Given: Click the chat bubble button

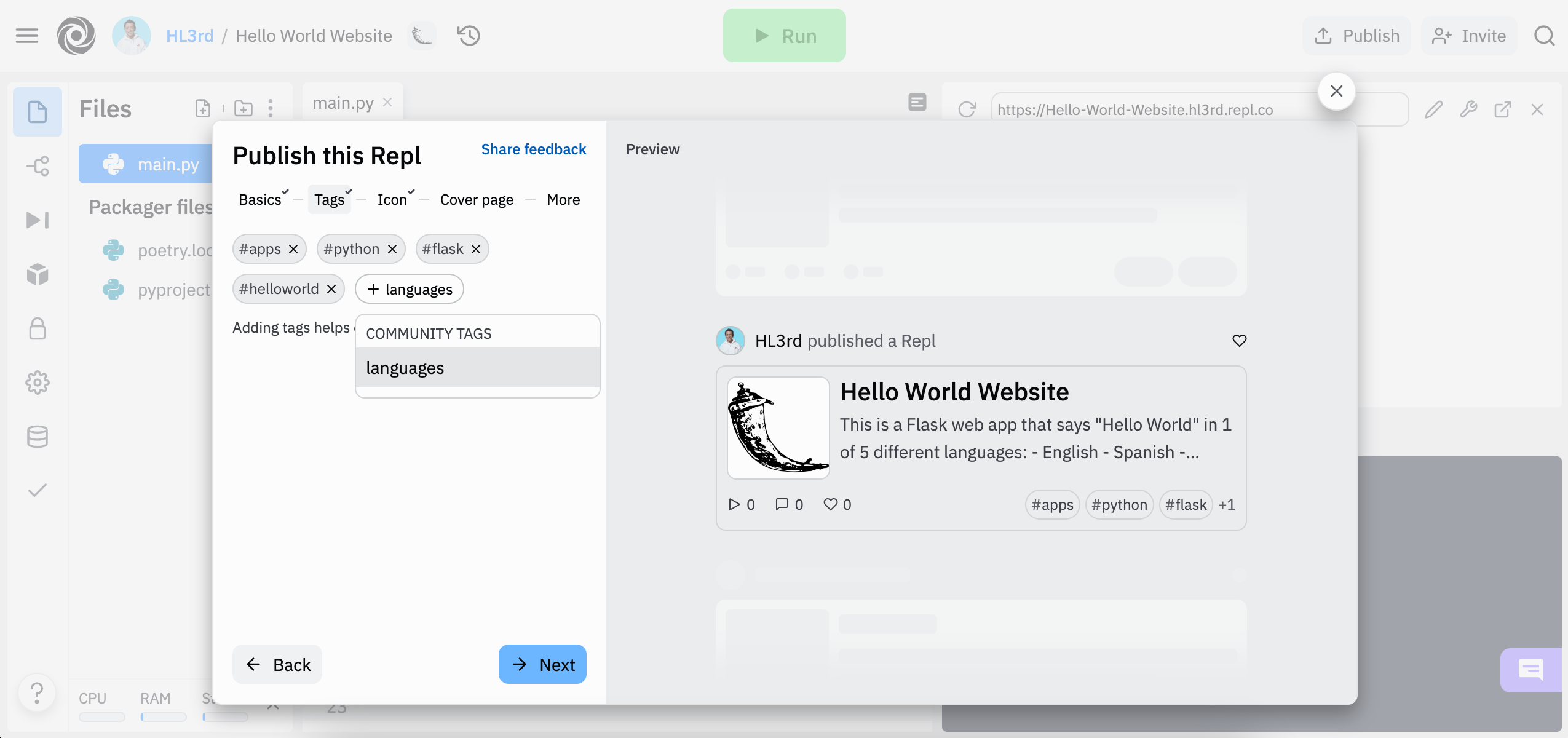Looking at the screenshot, I should coord(1530,670).
